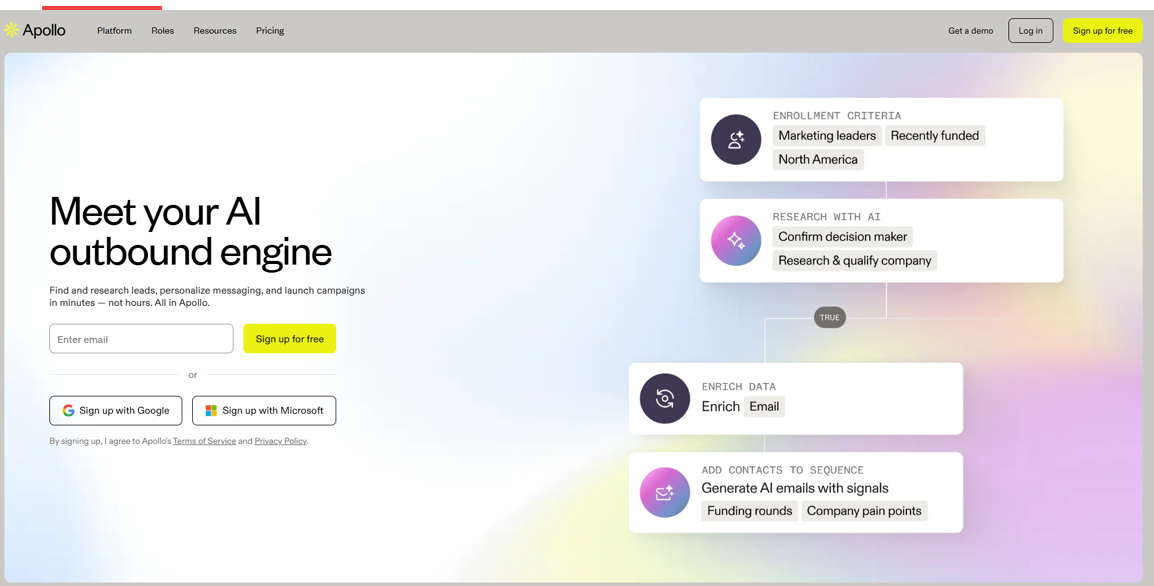The height and width of the screenshot is (586, 1154).
Task: Open the Roles menu
Action: (x=163, y=31)
